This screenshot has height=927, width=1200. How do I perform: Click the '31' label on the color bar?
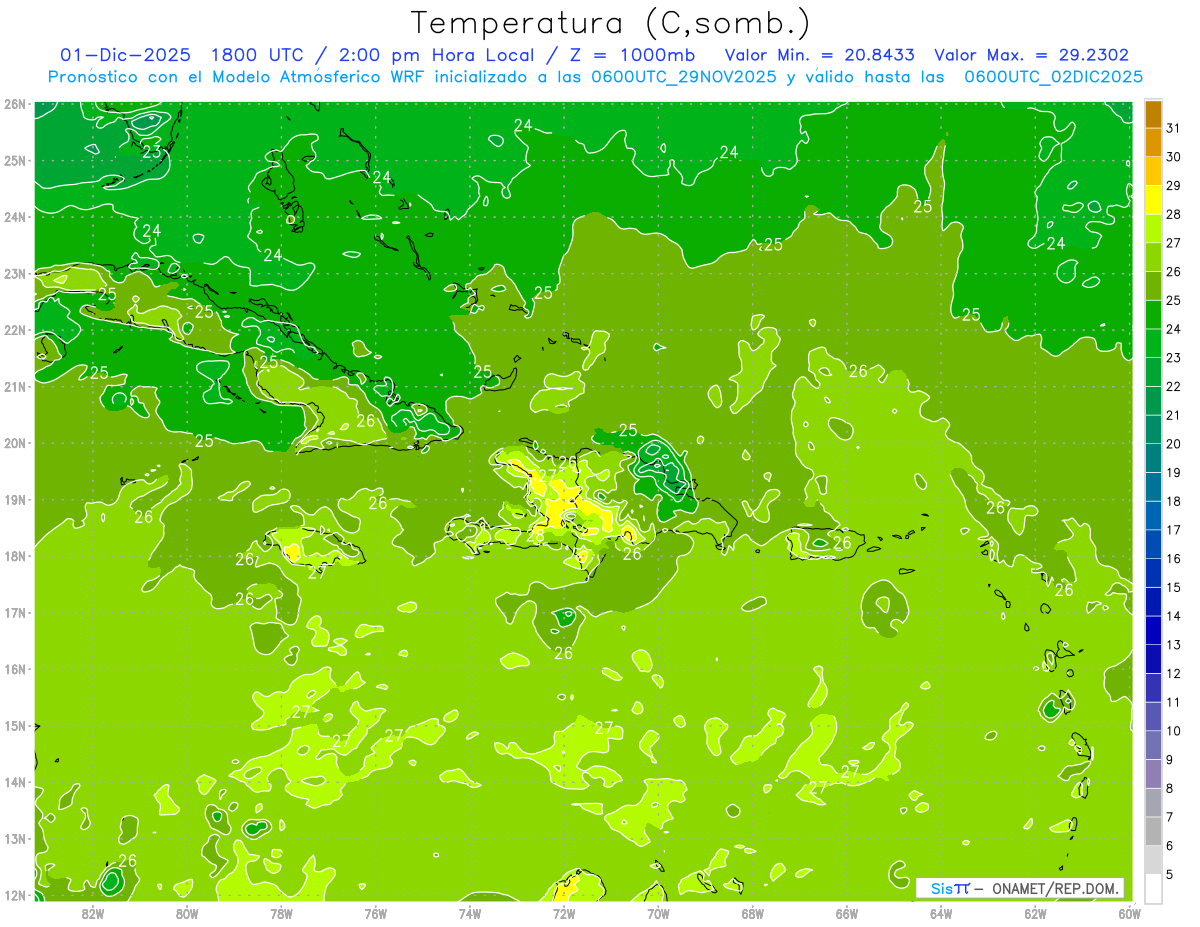(x=1174, y=127)
